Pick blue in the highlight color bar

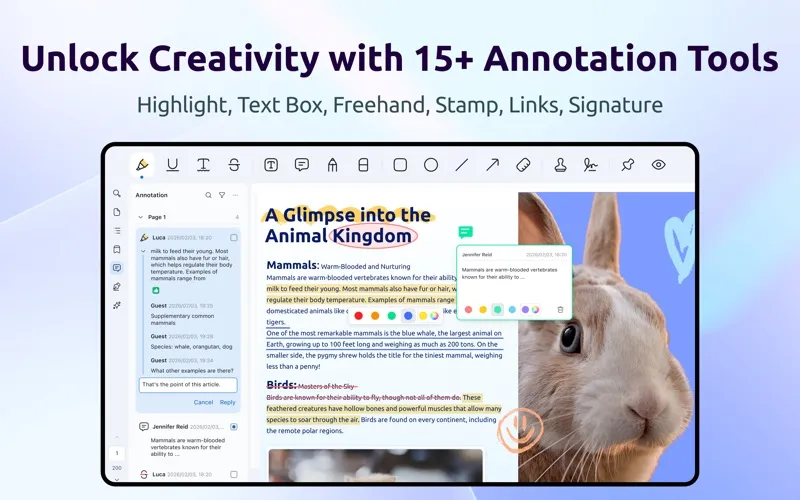pos(408,316)
